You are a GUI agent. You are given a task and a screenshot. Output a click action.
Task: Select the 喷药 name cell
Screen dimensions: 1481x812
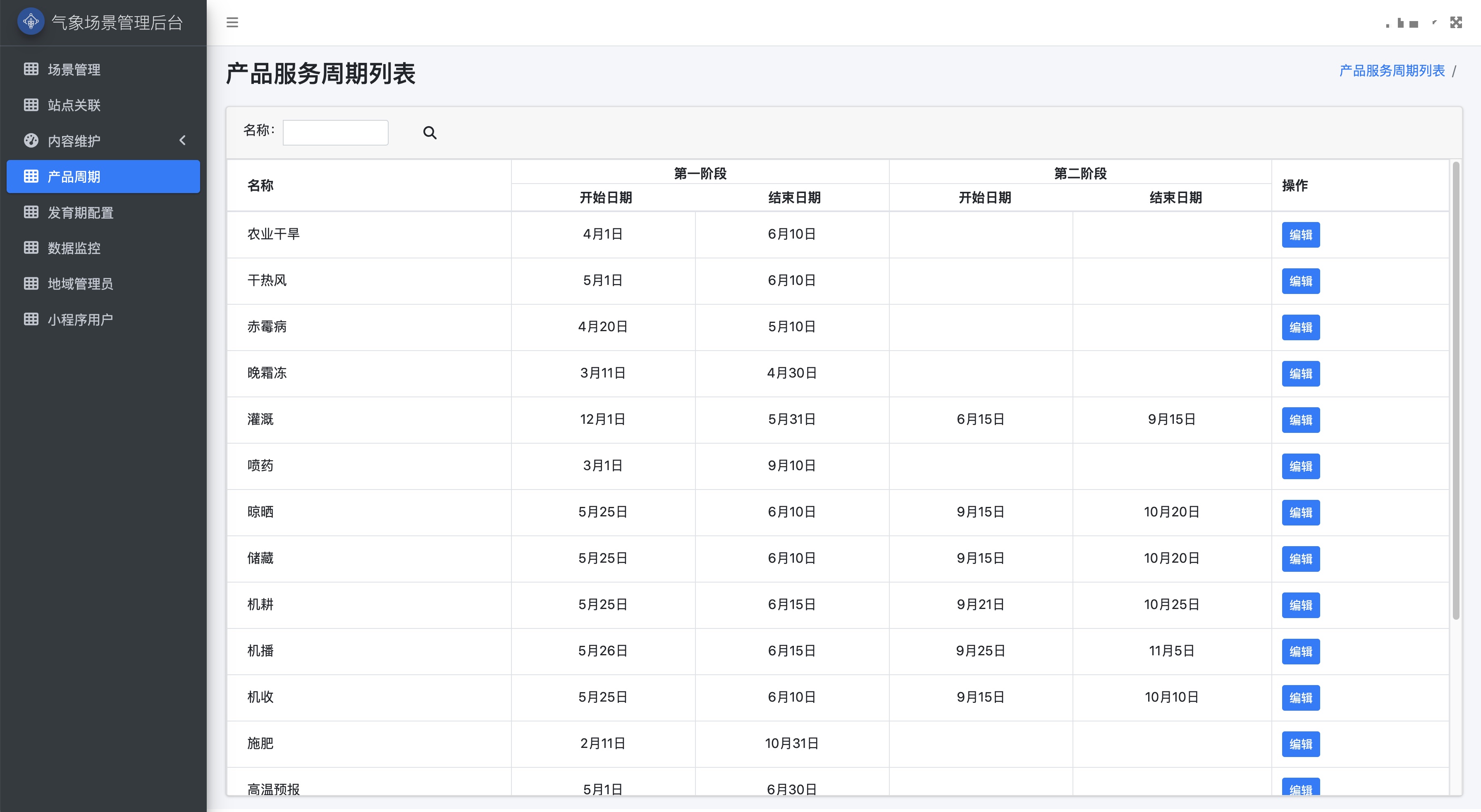(x=369, y=466)
